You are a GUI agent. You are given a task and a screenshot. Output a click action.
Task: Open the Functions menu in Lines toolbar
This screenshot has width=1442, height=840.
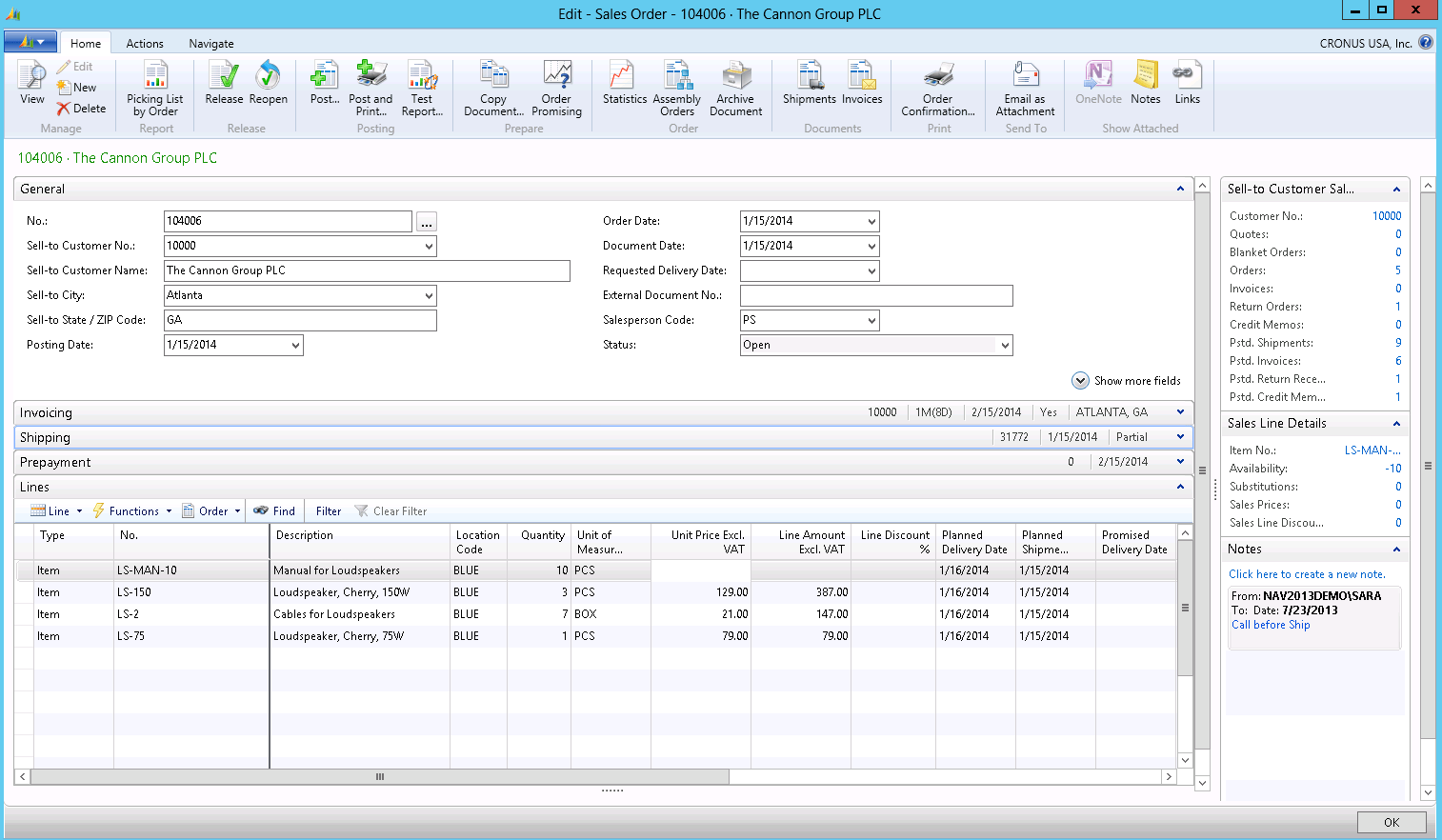pos(132,511)
